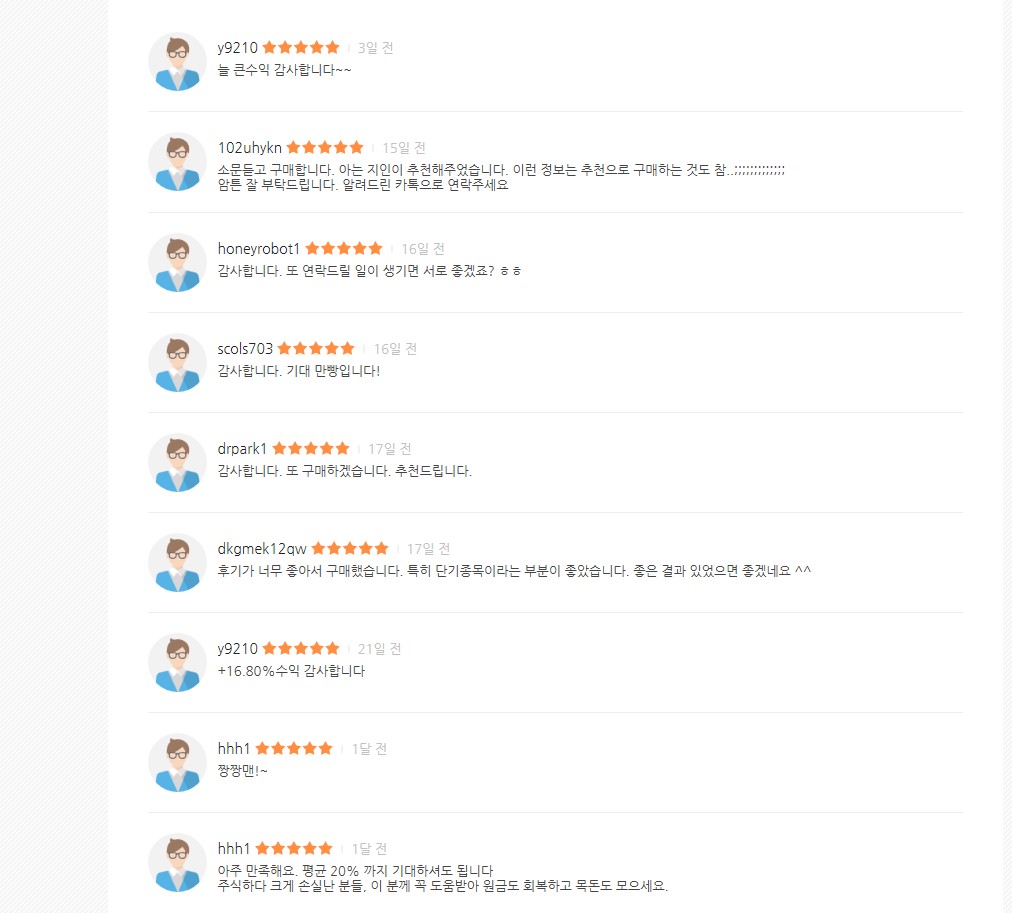The height and width of the screenshot is (913, 1012).
Task: Click the avatar next to the 짱짱맨!~ review
Action: pos(177,763)
